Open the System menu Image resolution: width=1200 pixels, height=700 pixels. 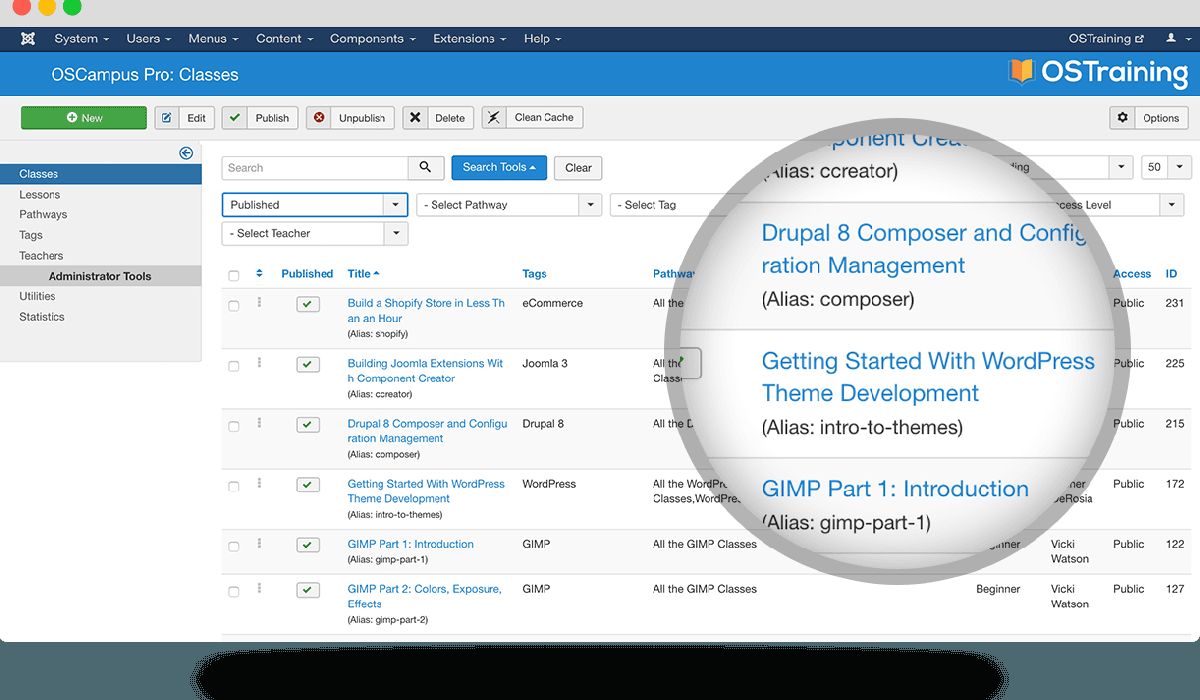pos(82,39)
